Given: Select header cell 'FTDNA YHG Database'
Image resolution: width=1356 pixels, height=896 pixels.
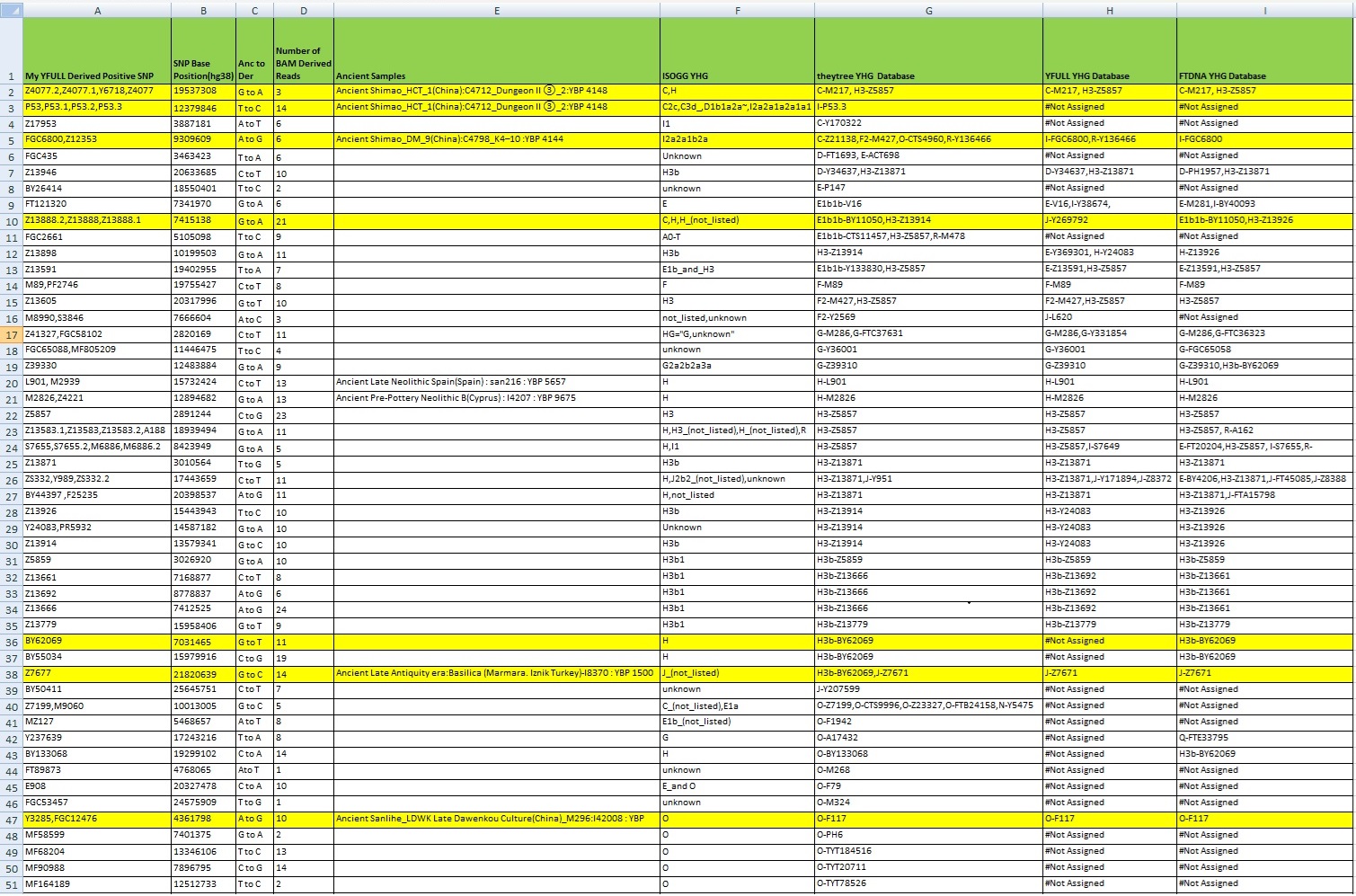Looking at the screenshot, I should click(1265, 50).
